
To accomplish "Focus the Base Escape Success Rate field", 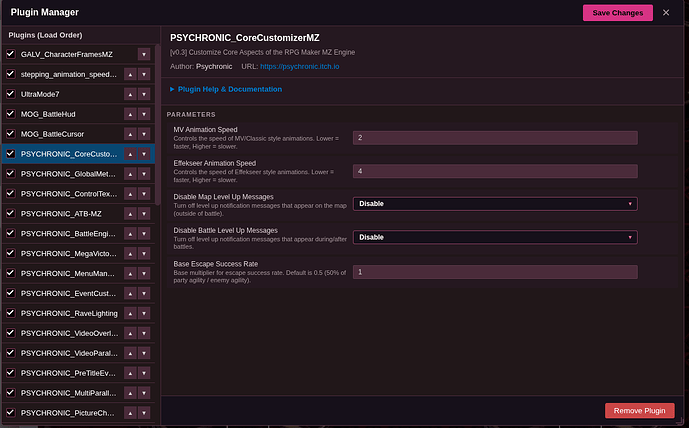I will (495, 272).
